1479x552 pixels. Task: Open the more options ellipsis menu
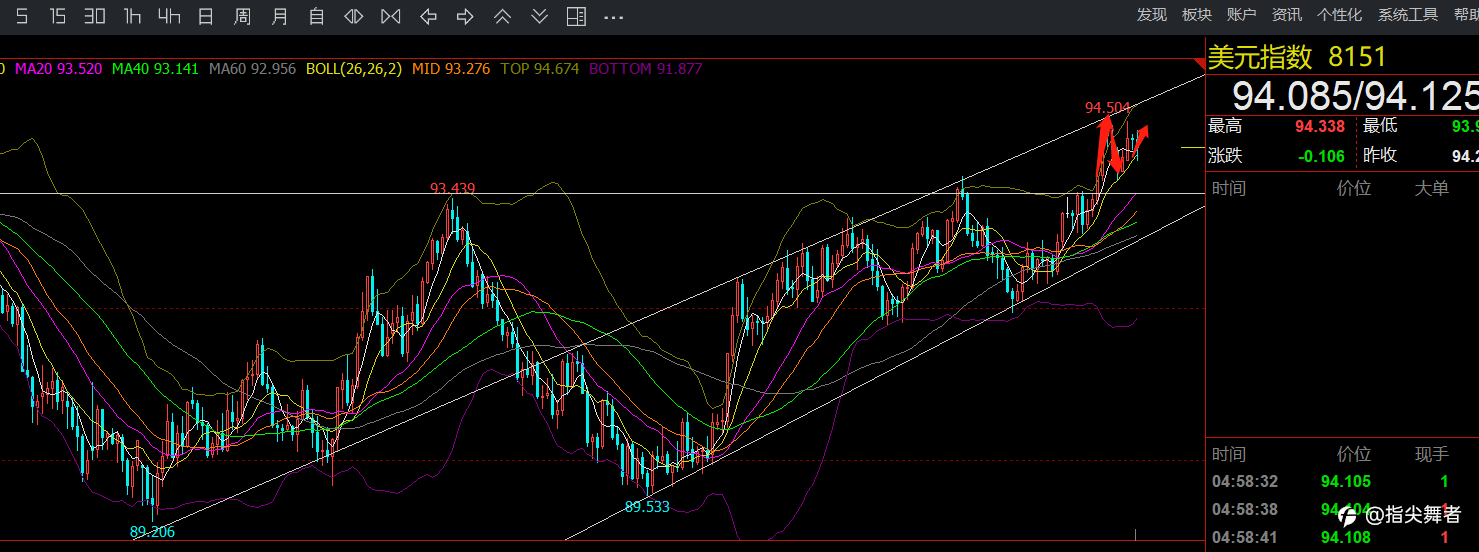point(613,17)
